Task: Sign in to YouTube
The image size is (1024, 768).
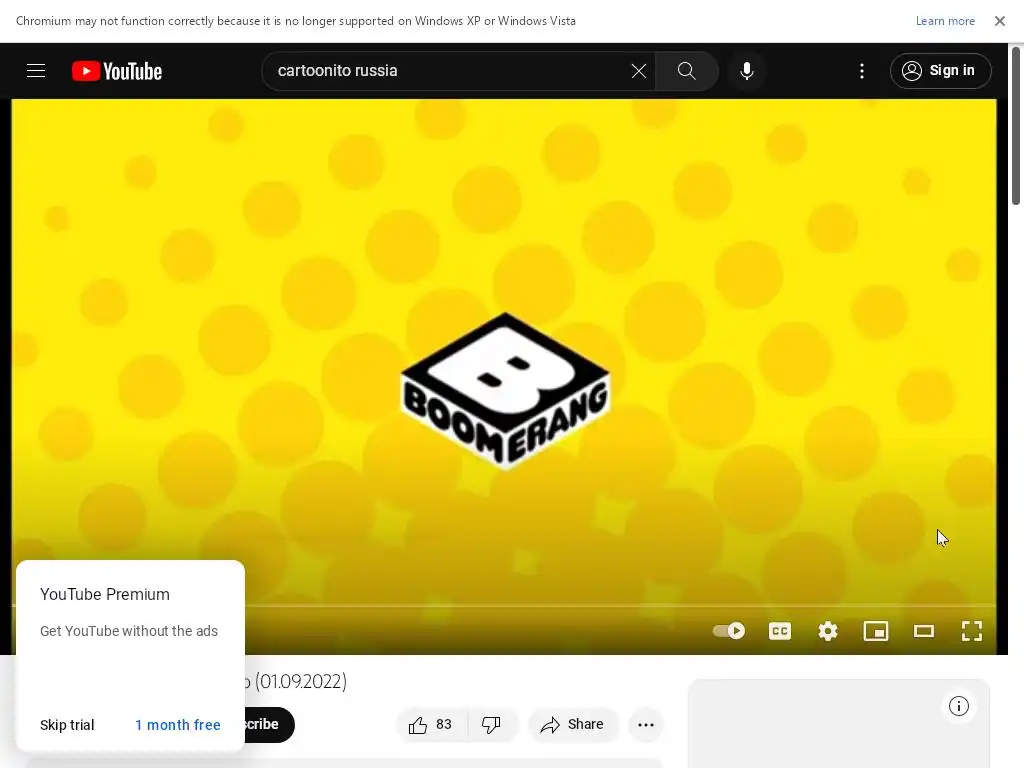Action: 940,71
